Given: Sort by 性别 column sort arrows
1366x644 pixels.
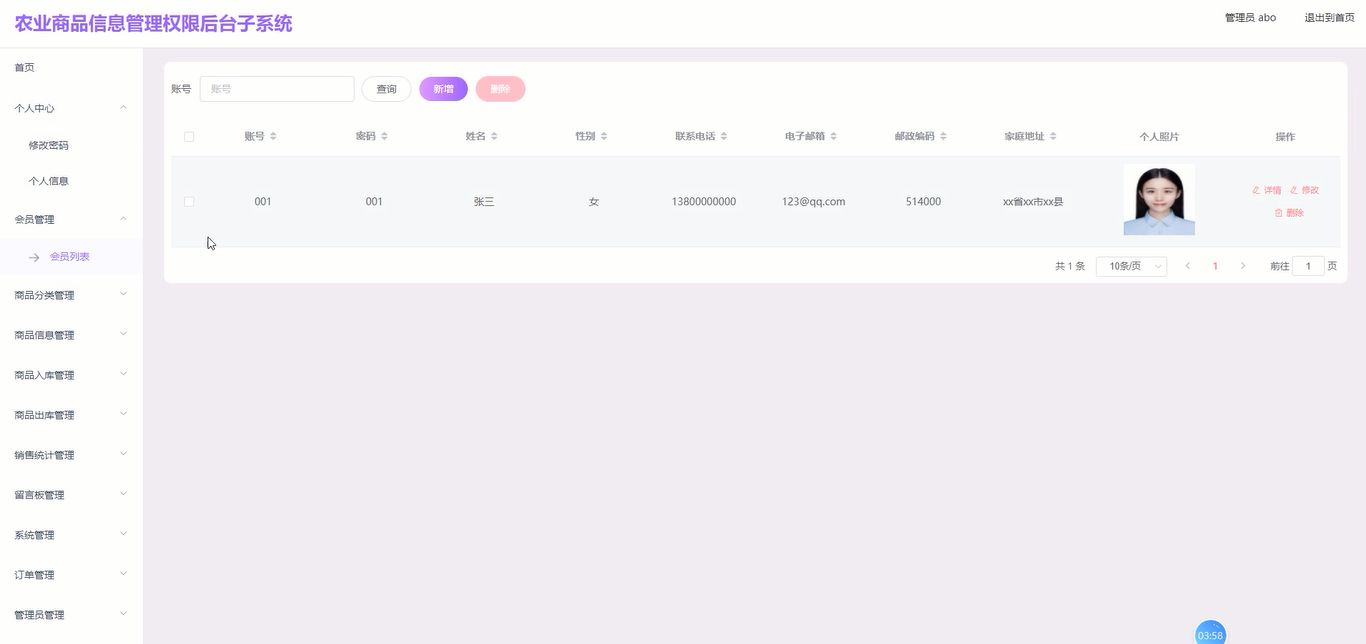Looking at the screenshot, I should coord(604,136).
